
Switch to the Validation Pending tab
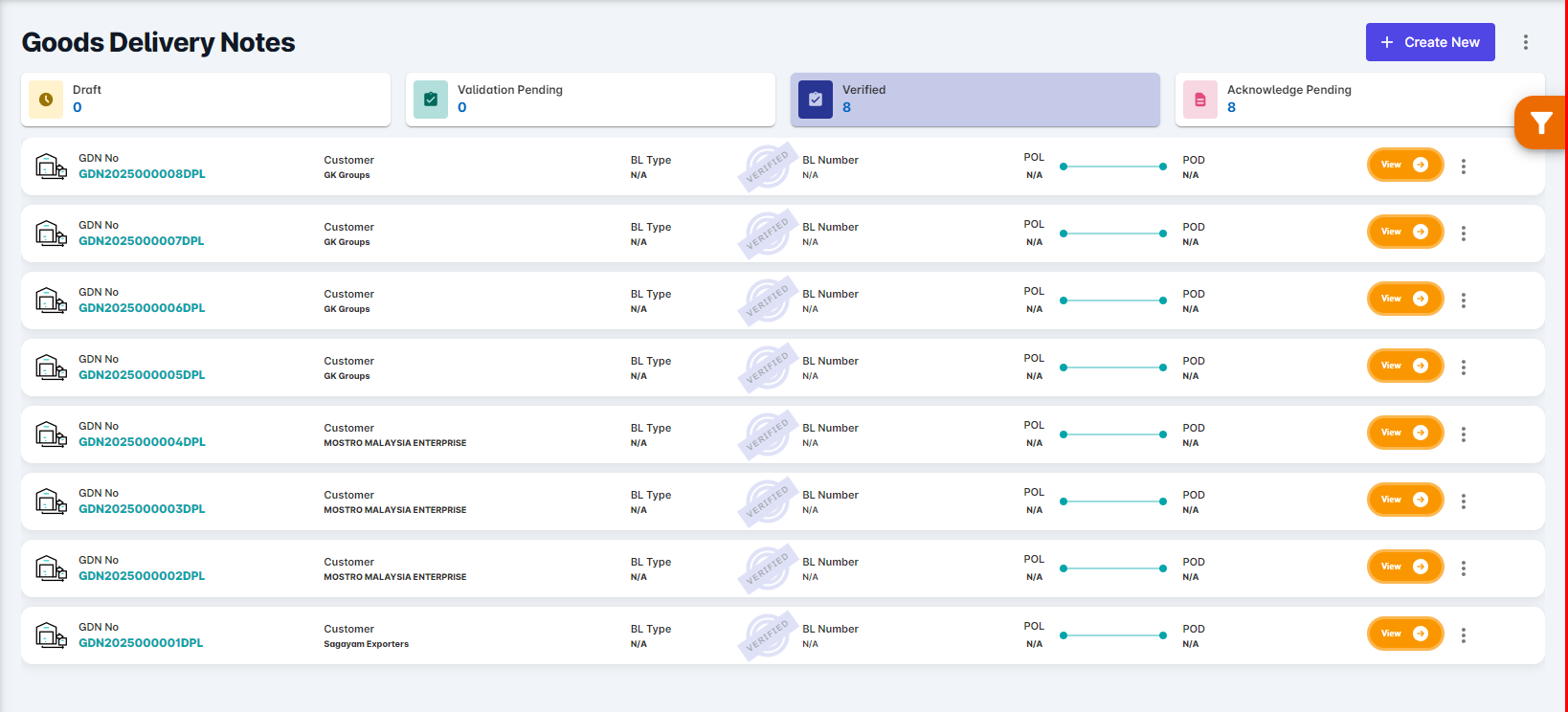click(590, 100)
